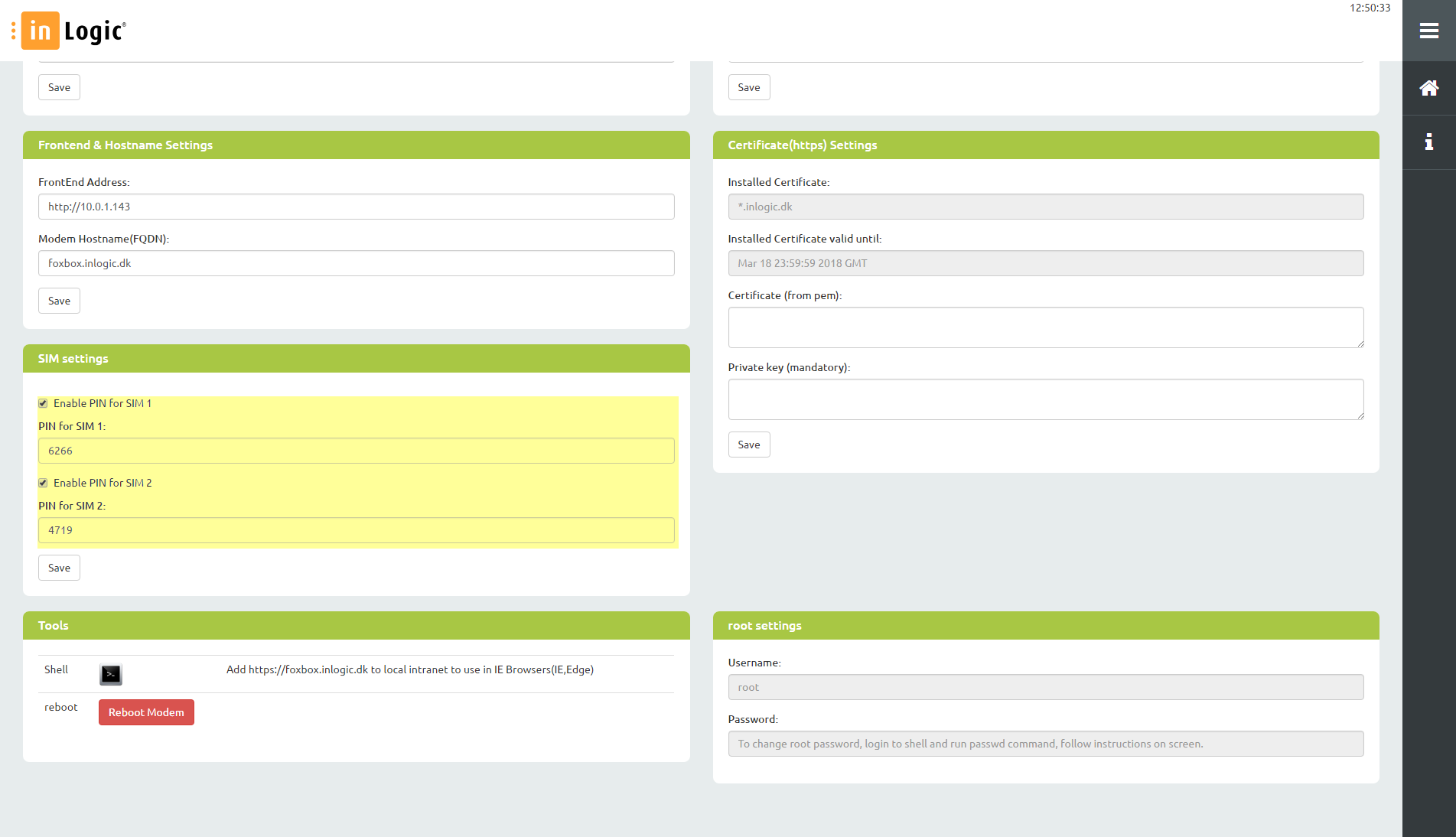This screenshot has height=837, width=1456.
Task: Click the inLogic logo
Action: click(x=74, y=31)
